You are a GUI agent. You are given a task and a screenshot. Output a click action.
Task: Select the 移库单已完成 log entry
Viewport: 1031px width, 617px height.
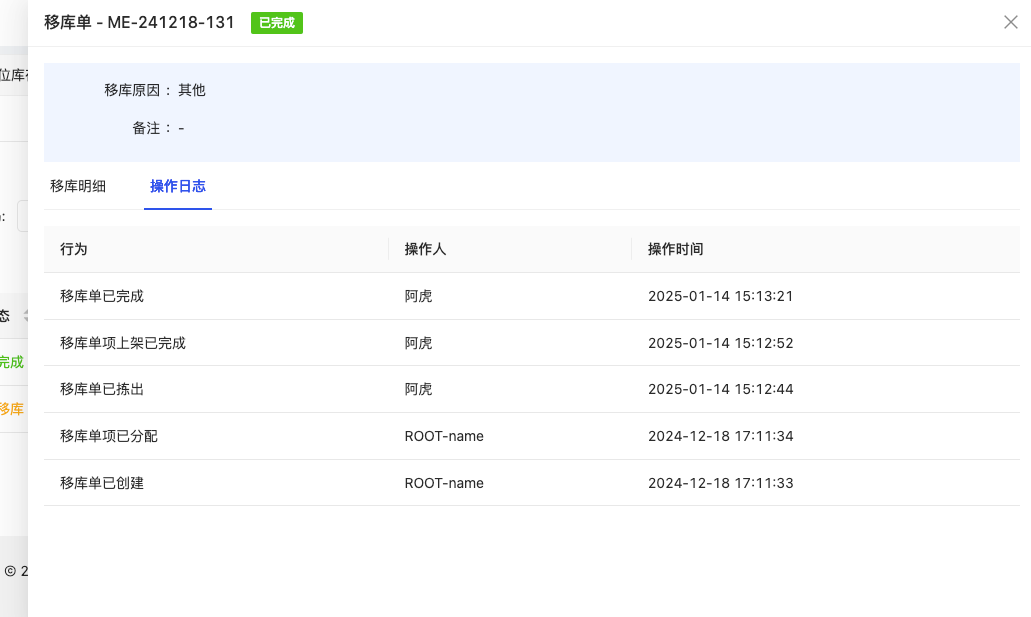[102, 296]
